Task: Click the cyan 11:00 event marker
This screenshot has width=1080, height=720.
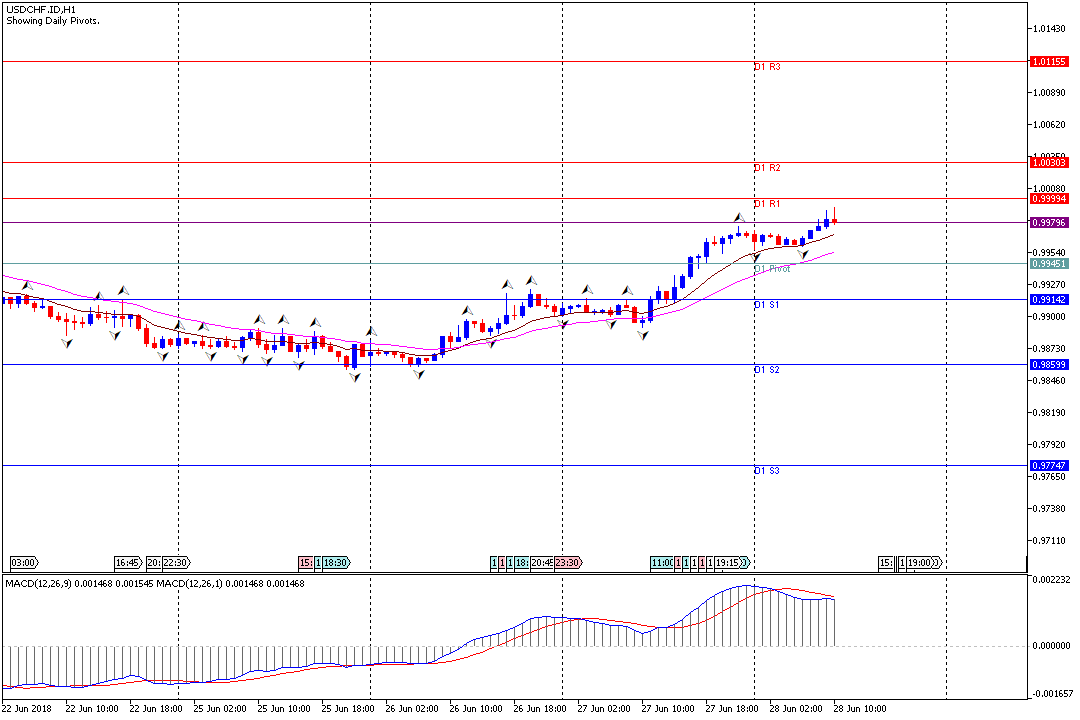Action: click(663, 563)
